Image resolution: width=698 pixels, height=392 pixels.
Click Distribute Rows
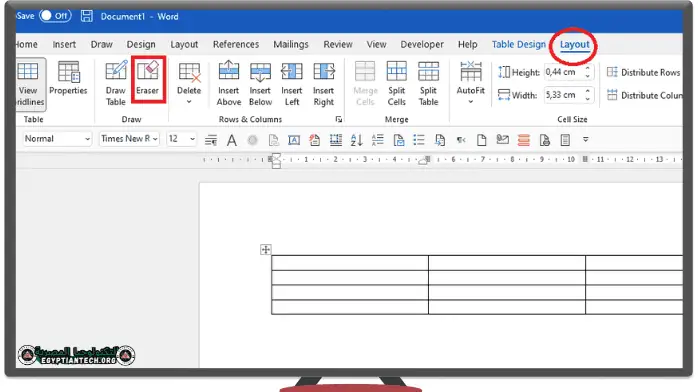pyautogui.click(x=644, y=72)
